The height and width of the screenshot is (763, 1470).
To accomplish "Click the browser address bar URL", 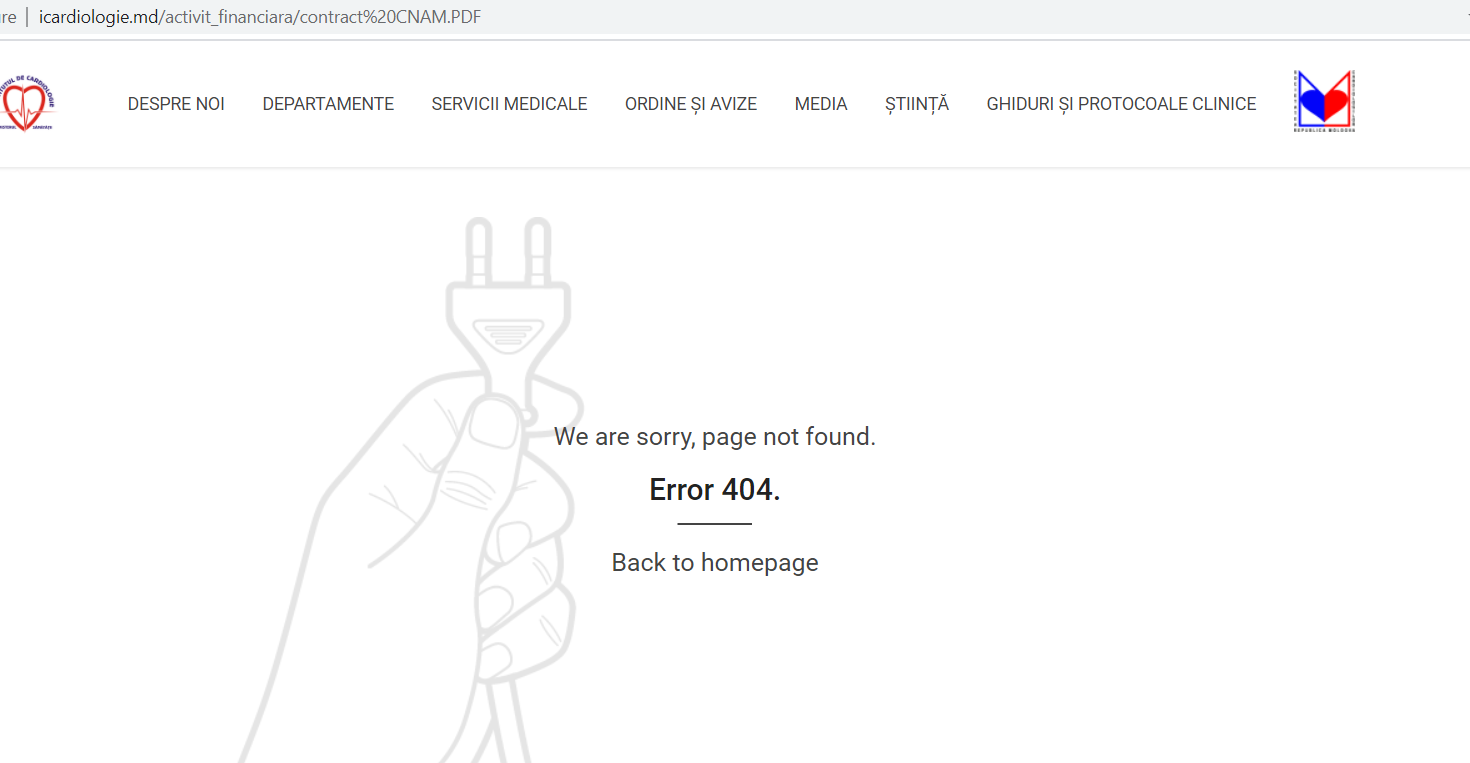I will click(x=260, y=18).
